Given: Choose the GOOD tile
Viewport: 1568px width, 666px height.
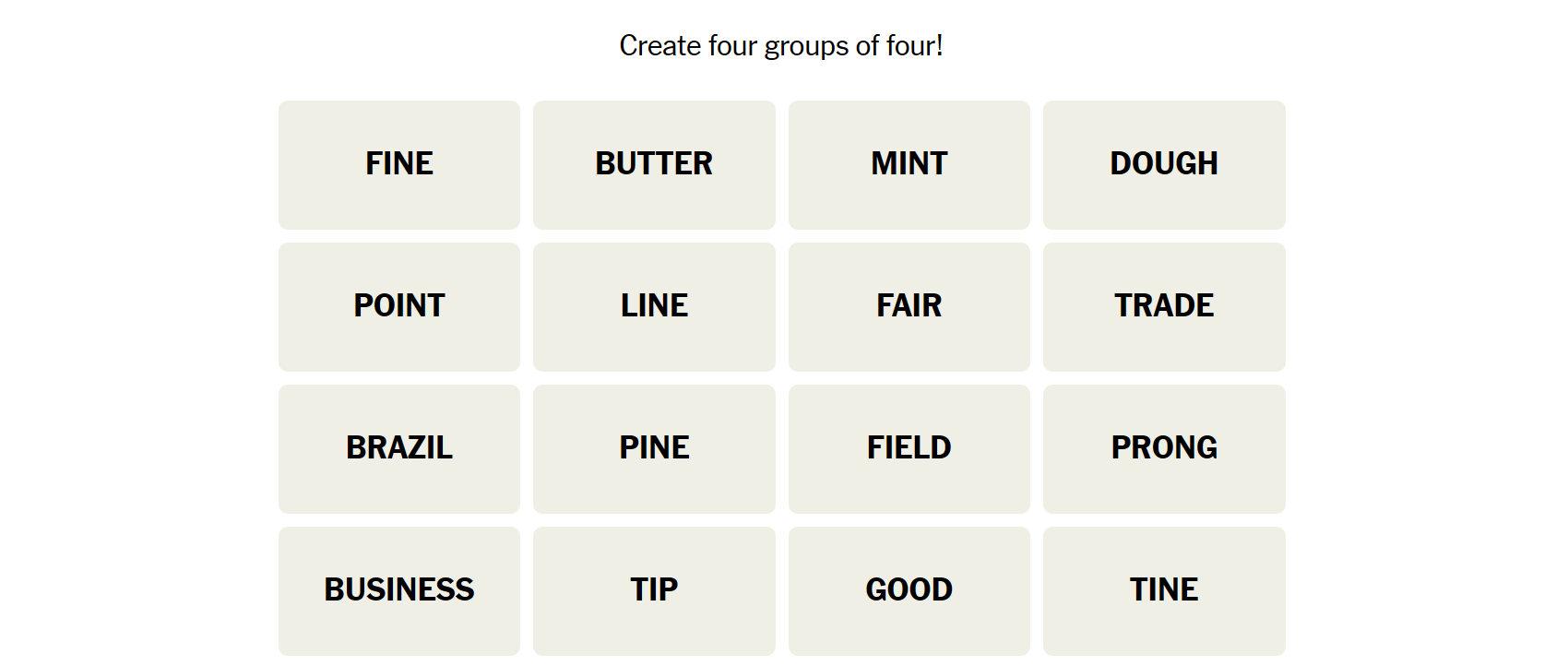Looking at the screenshot, I should pos(909,590).
